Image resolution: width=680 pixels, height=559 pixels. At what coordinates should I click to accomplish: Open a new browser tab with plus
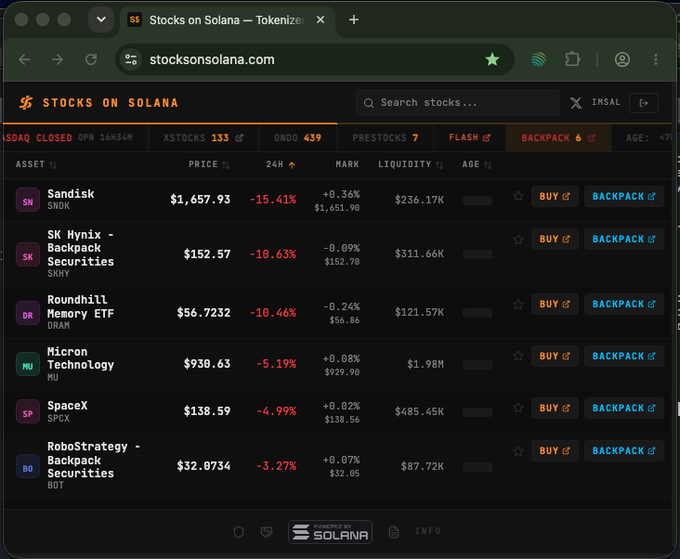[x=354, y=20]
